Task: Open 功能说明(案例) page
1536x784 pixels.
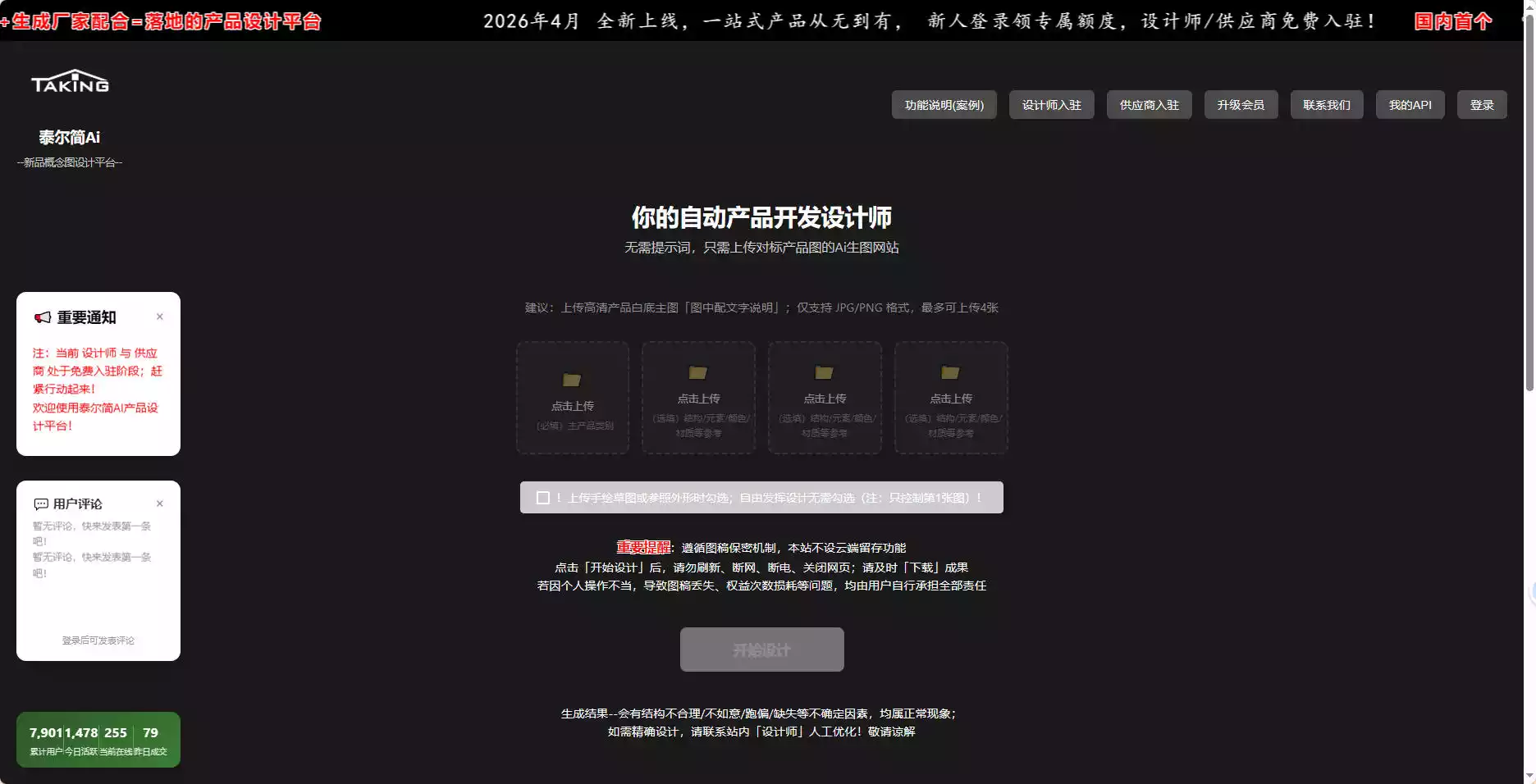Action: click(x=944, y=105)
